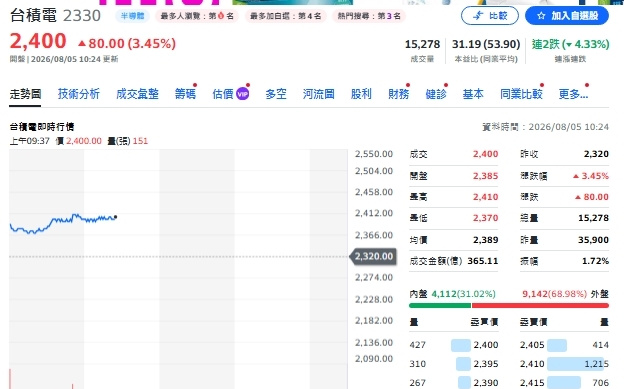Open the 財務 tab
Viewport: 624px width, 389px height.
(398, 94)
